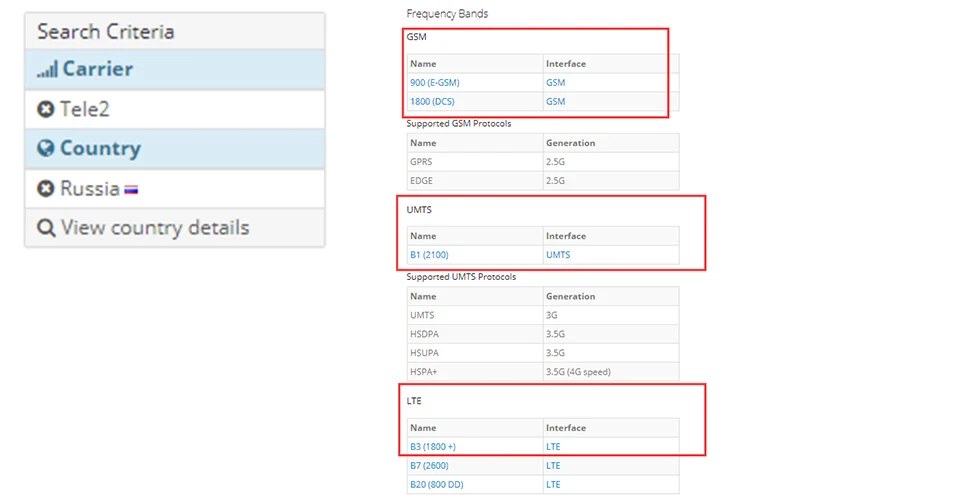
Task: Select the Country heading
Action: pyautogui.click(x=100, y=148)
